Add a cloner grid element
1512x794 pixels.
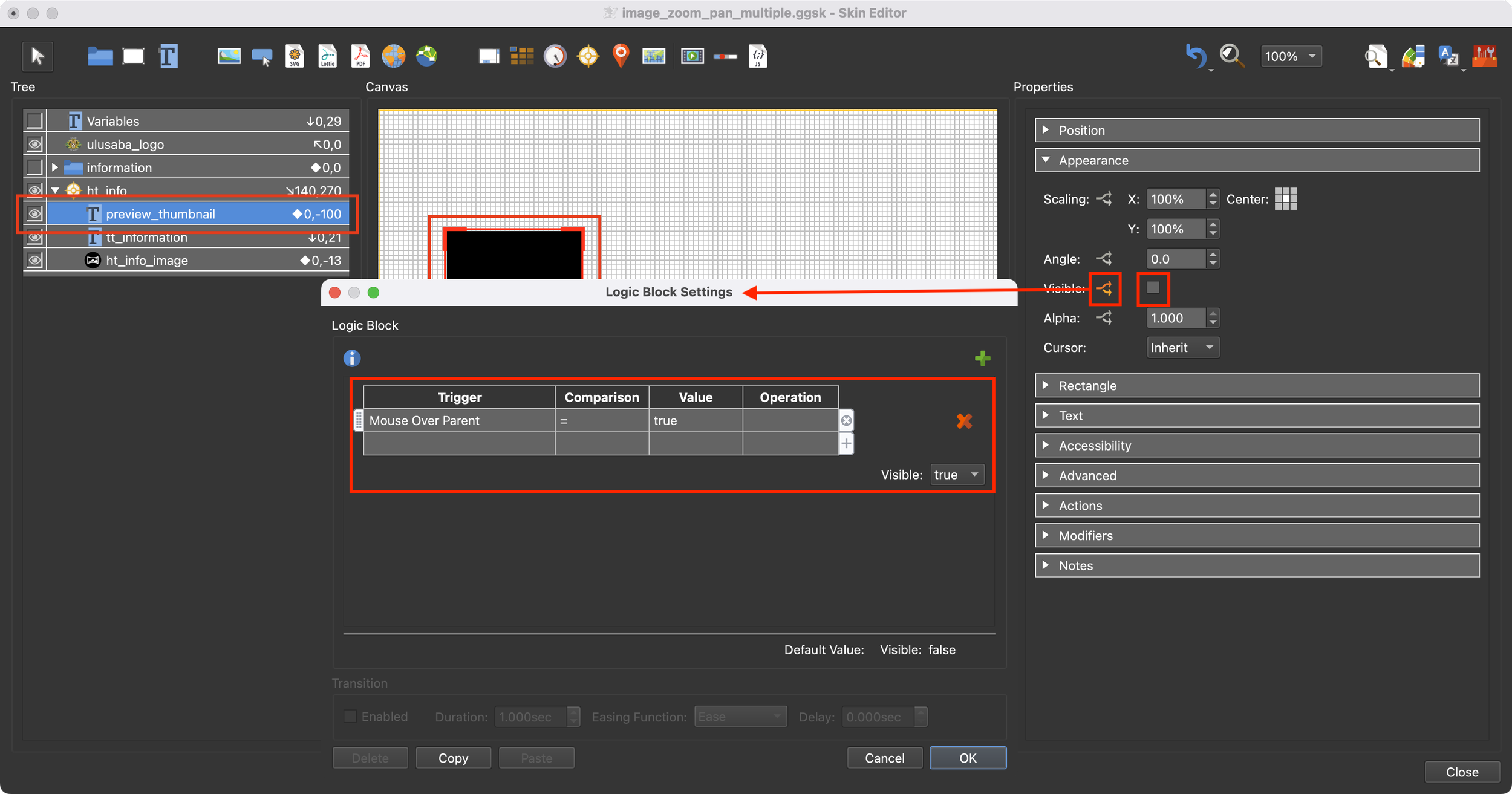[521, 56]
